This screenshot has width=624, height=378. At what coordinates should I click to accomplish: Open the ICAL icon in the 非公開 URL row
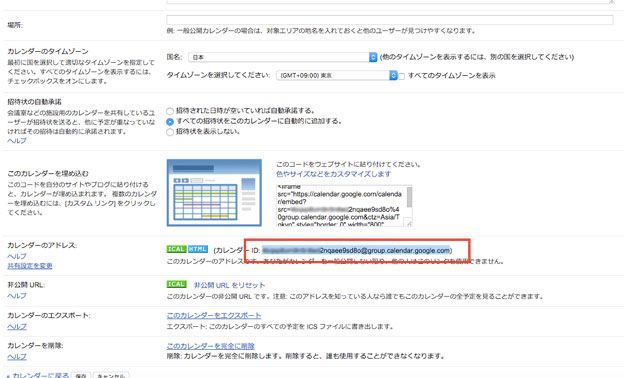click(176, 284)
